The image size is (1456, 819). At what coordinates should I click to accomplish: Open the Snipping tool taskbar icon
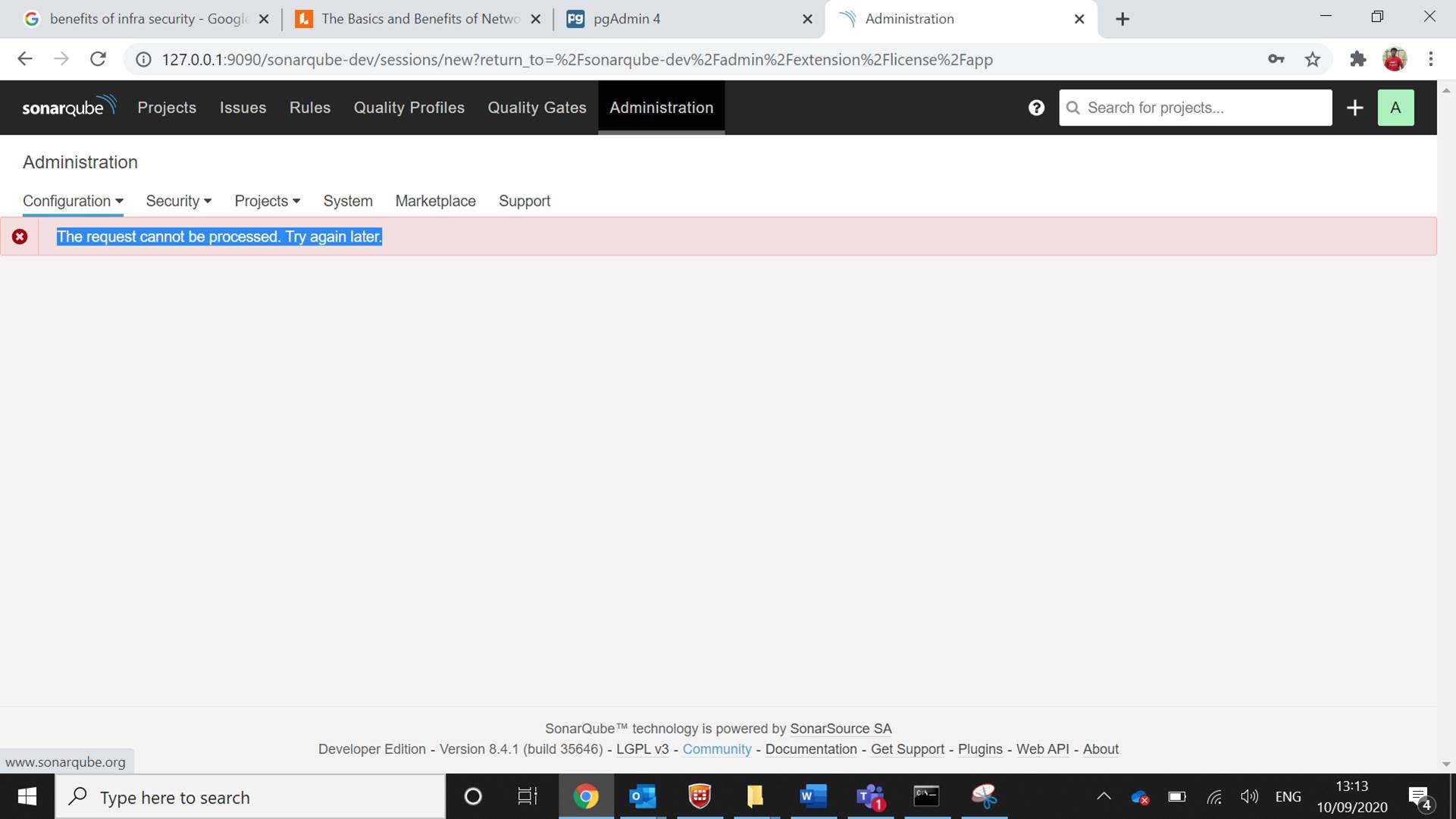click(x=984, y=796)
